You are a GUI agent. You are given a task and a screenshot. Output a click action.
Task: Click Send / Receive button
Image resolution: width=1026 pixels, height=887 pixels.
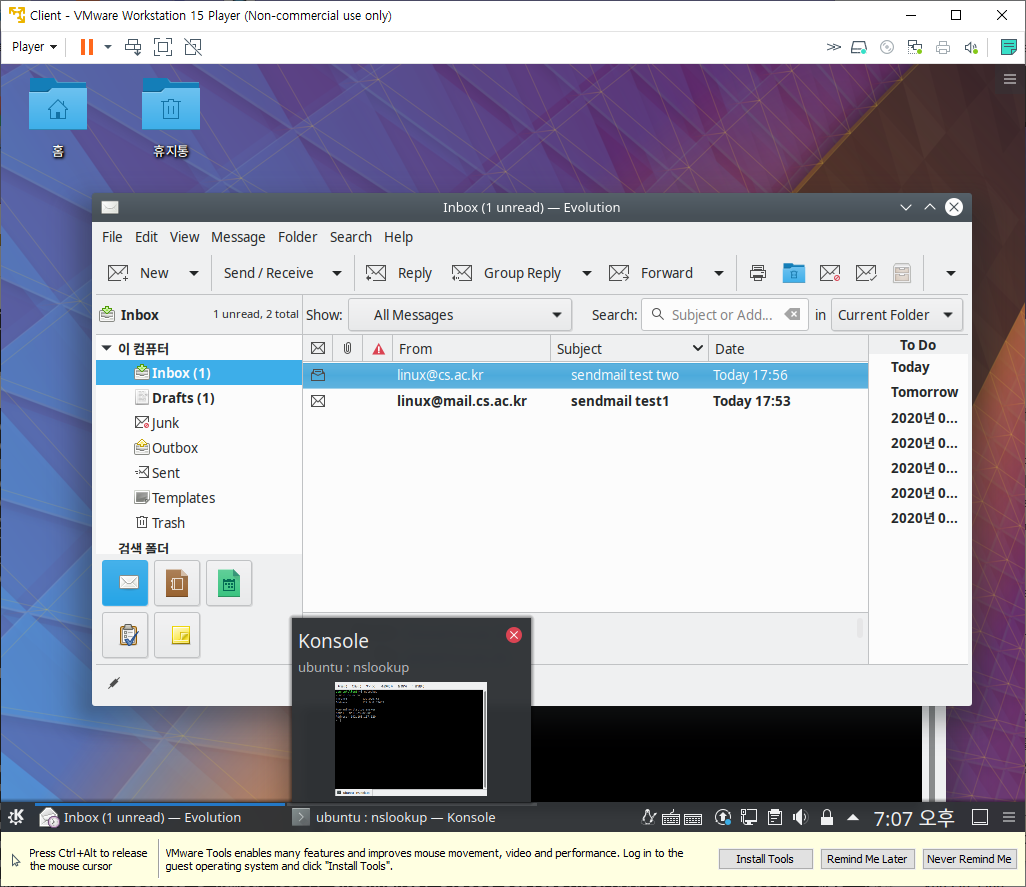pyautogui.click(x=268, y=273)
